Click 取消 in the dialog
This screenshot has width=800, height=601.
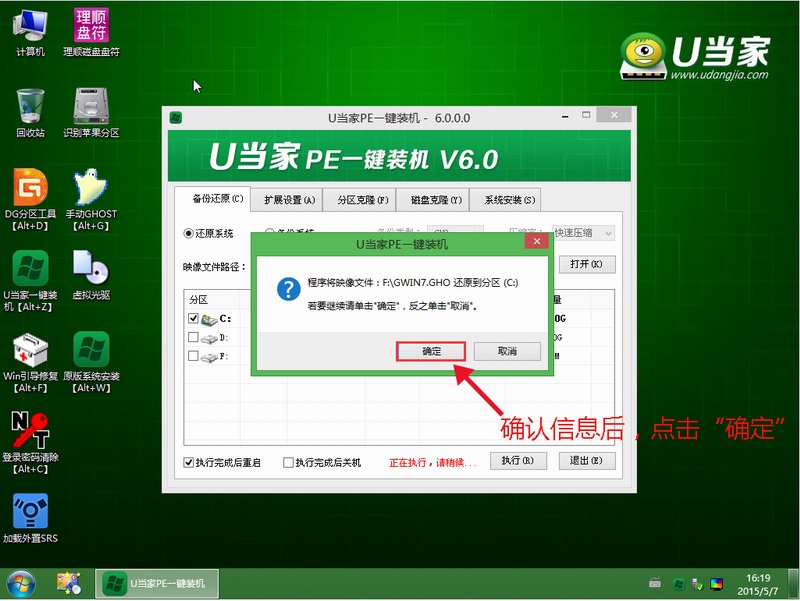point(507,352)
